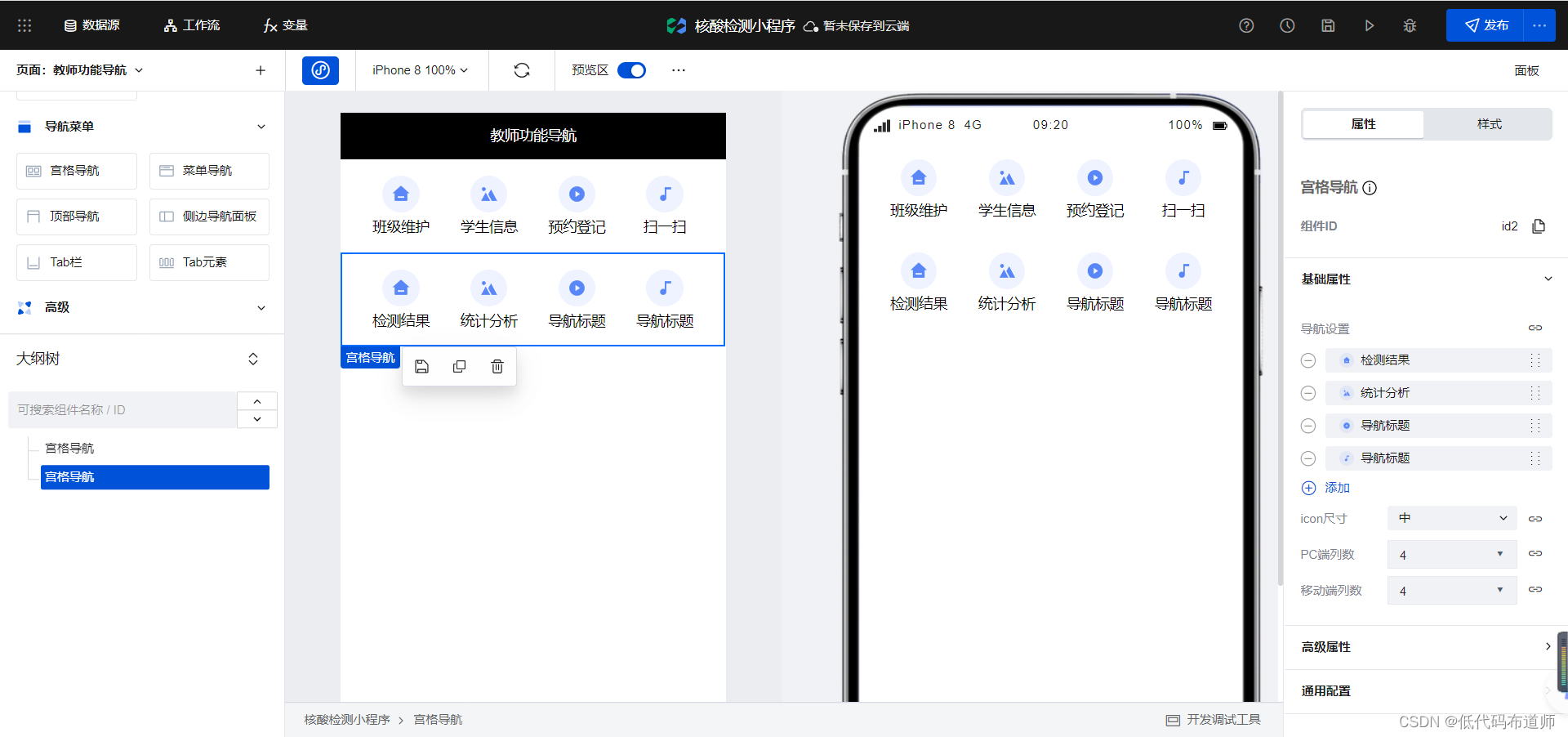Click 检测结果 icon in the phone preview
This screenshot has width=1568, height=737.
pos(919,271)
